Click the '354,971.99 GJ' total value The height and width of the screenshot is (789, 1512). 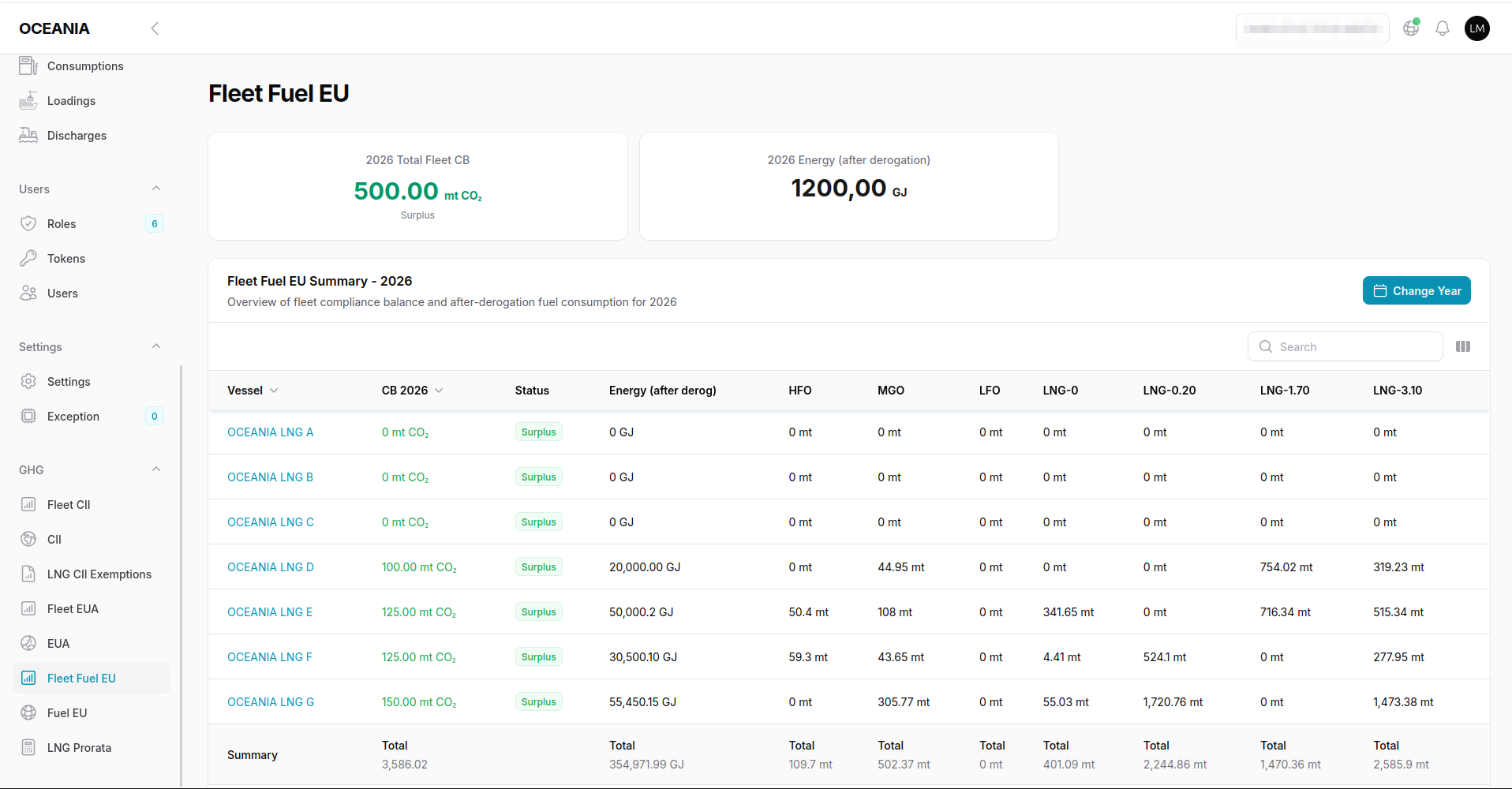click(x=646, y=765)
